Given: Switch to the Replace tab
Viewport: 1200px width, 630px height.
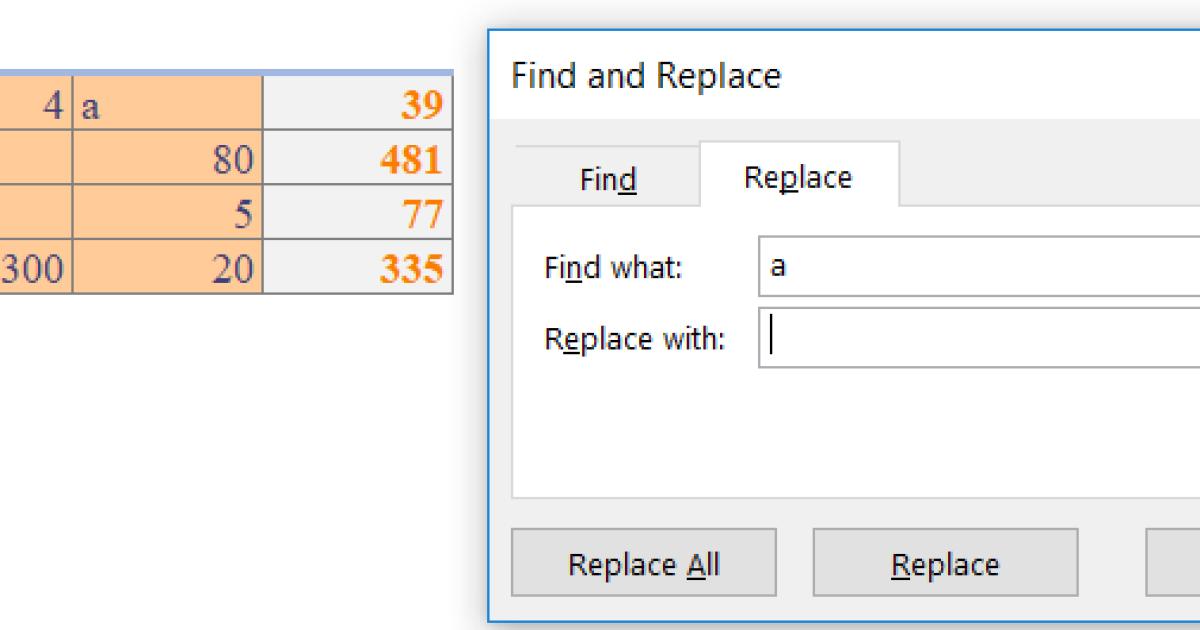Looking at the screenshot, I should coord(800,176).
